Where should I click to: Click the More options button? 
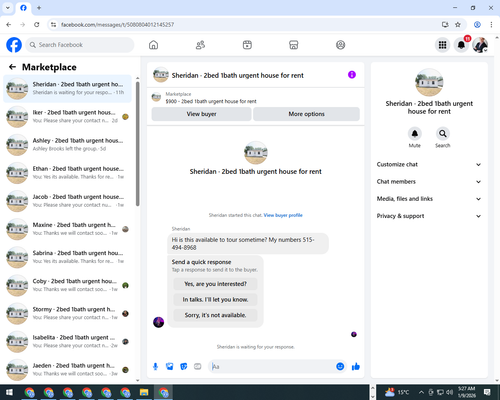click(306, 114)
